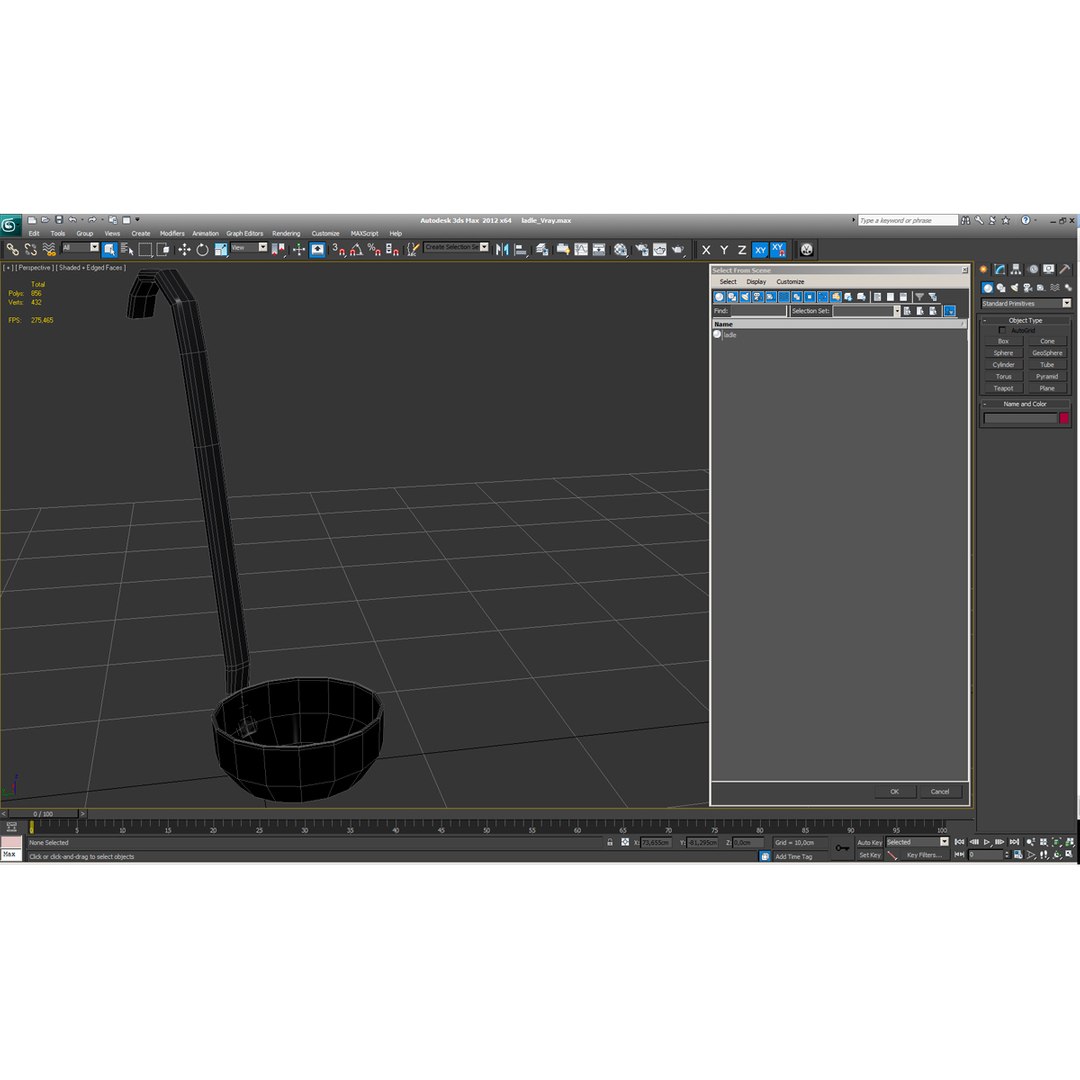Toggle Display Lights filter in Select From Scene
The image size is (1080, 1080).
click(745, 297)
